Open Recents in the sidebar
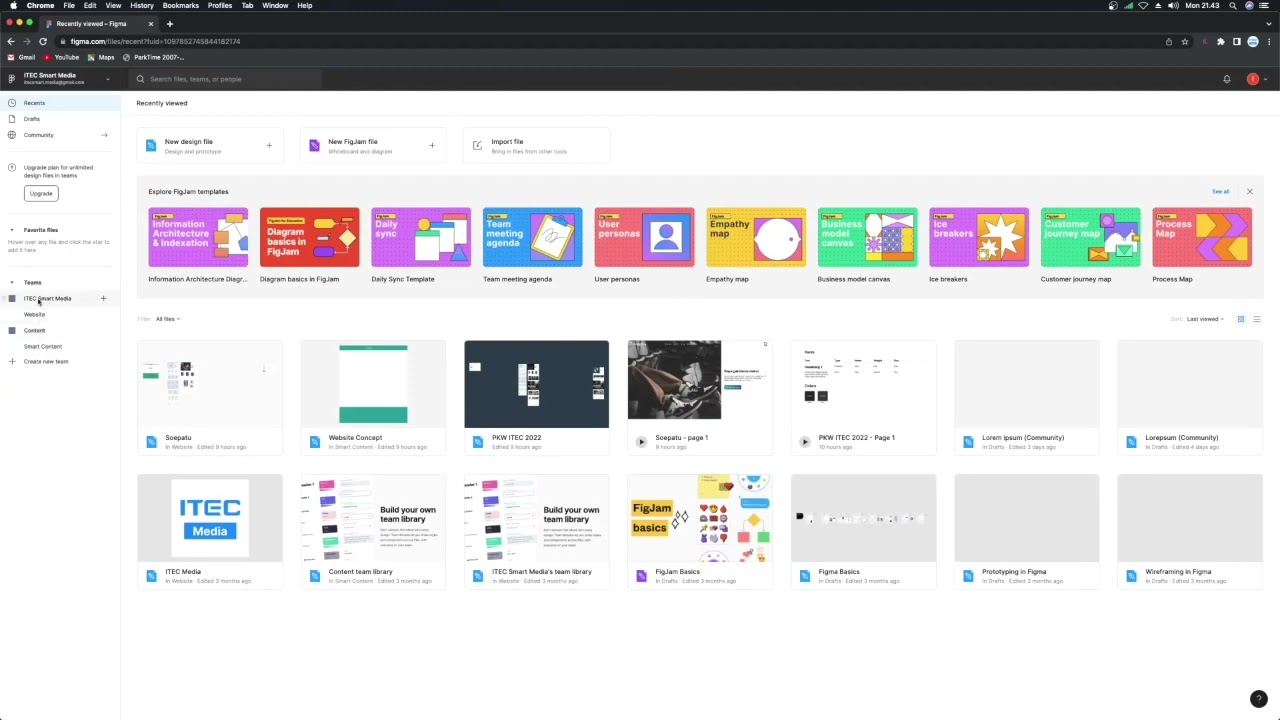Screen dimensions: 1280x720 tap(60, 103)
